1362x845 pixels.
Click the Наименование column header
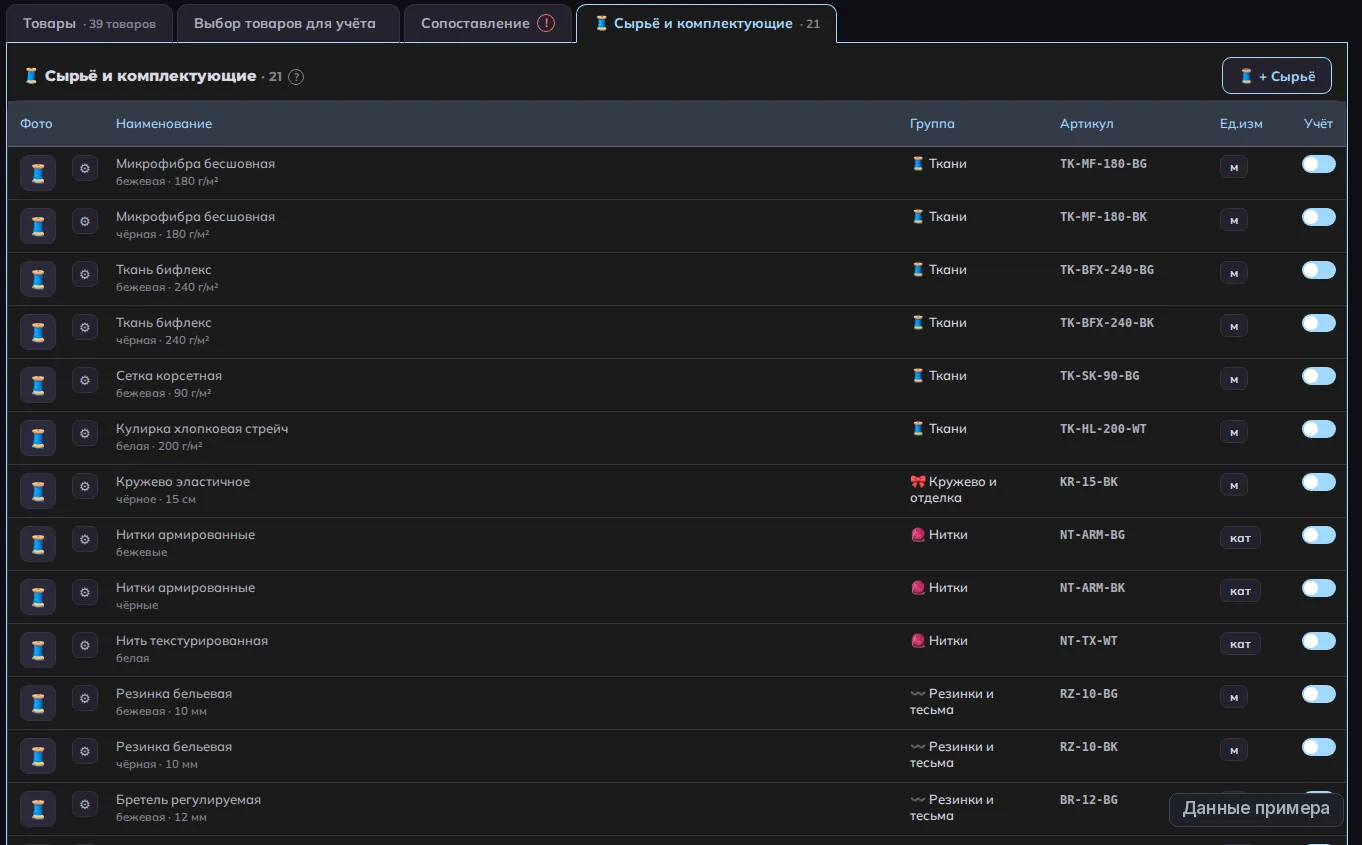(x=164, y=124)
